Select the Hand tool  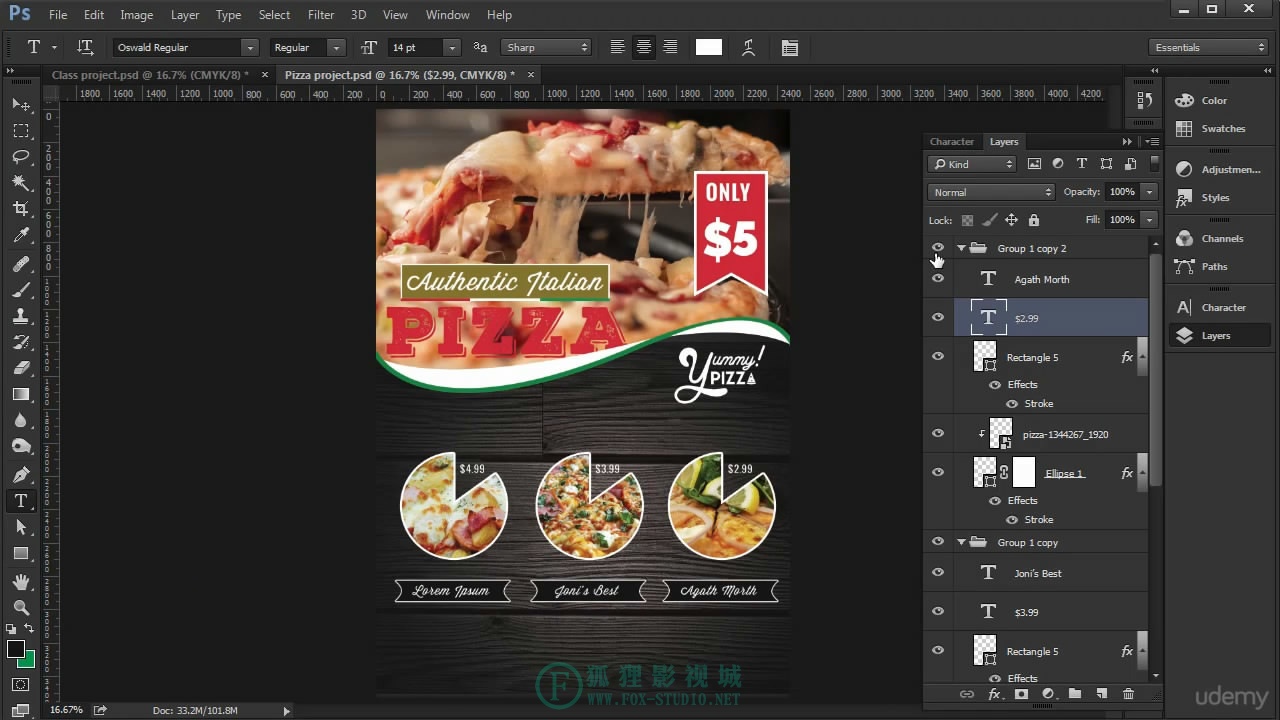[21, 581]
